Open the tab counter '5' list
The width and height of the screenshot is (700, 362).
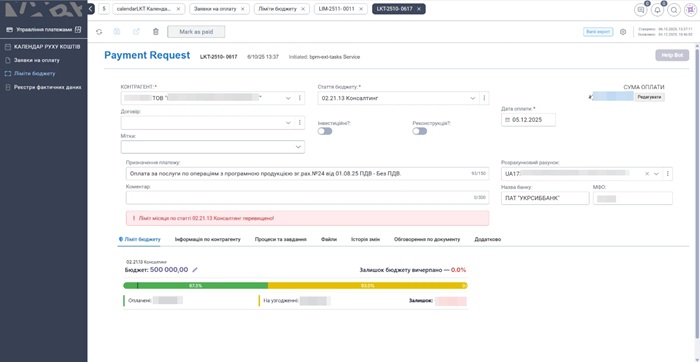(104, 9)
